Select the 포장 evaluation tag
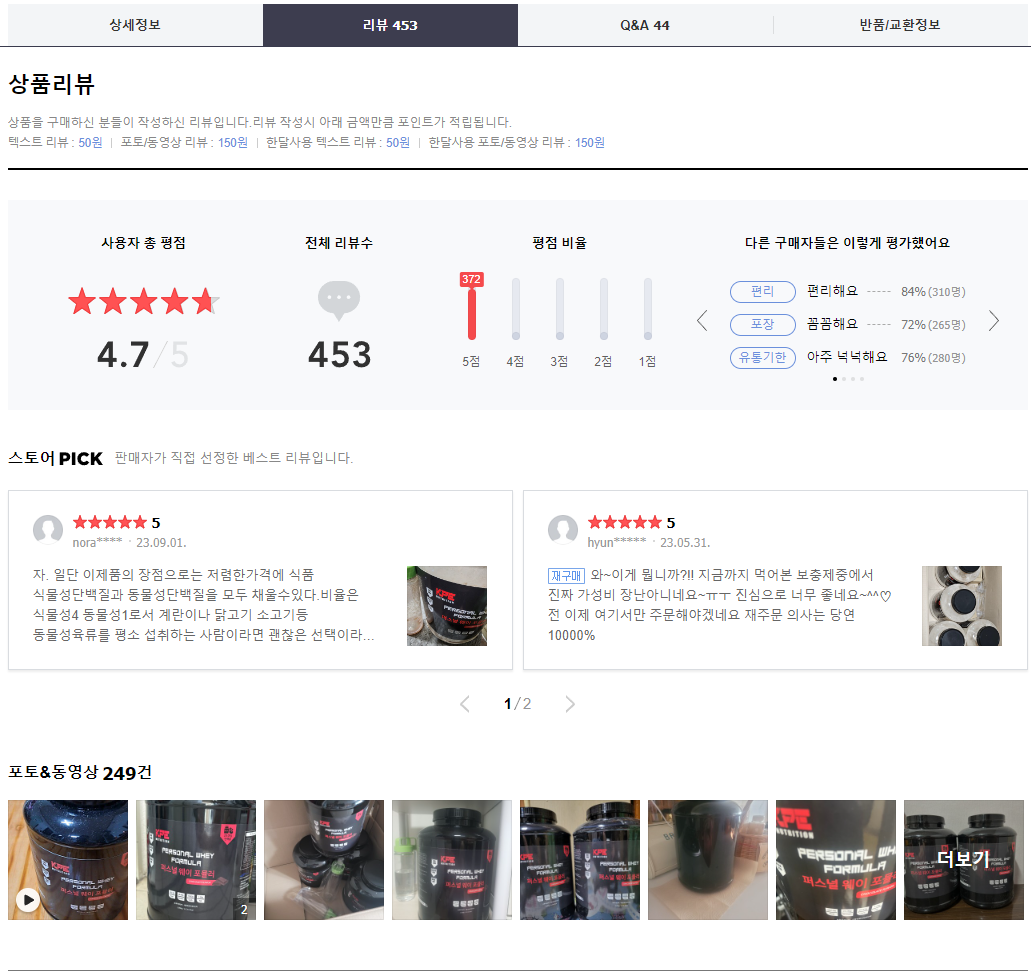Screen dimensions: 1031x975 click(x=763, y=324)
